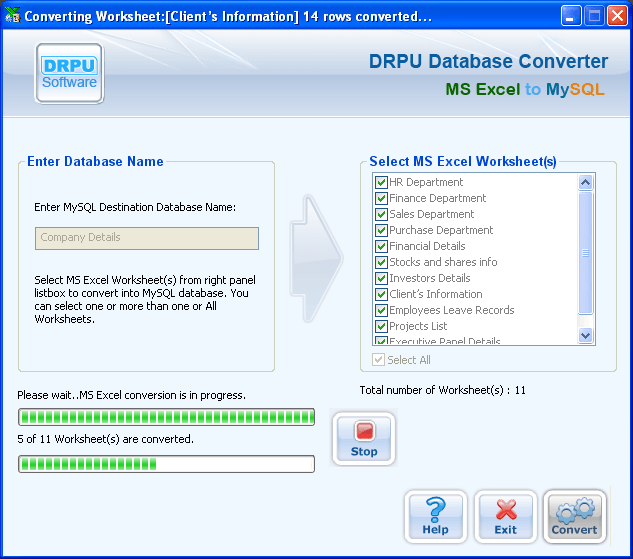Viewport: 633px width, 559px height.
Task: Click 'Total number of Worksheet(s) : 11' text
Action: pyautogui.click(x=442, y=390)
